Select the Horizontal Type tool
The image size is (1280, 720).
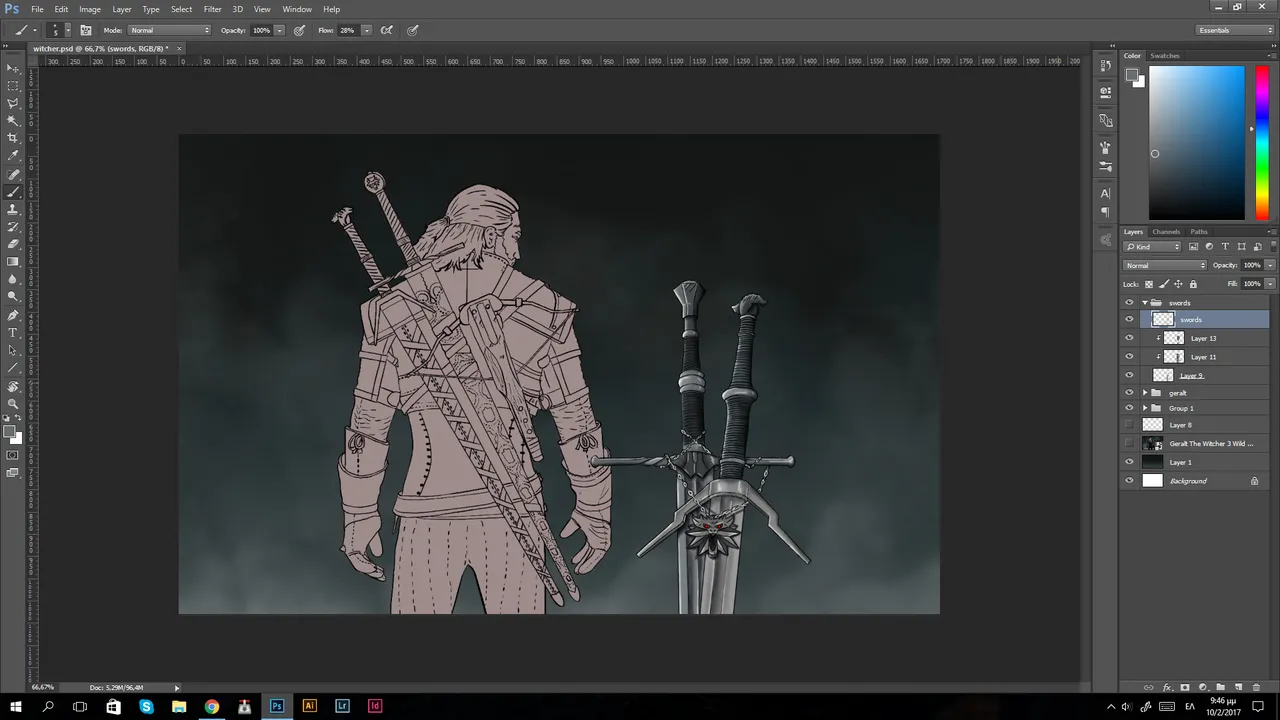pyautogui.click(x=13, y=332)
